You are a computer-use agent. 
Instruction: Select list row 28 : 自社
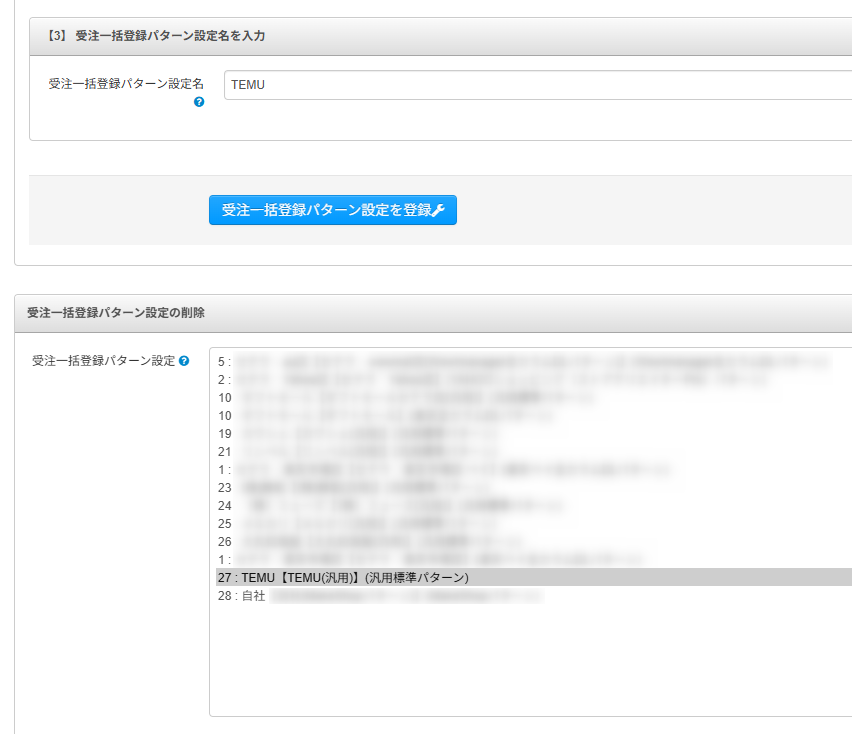tap(534, 595)
